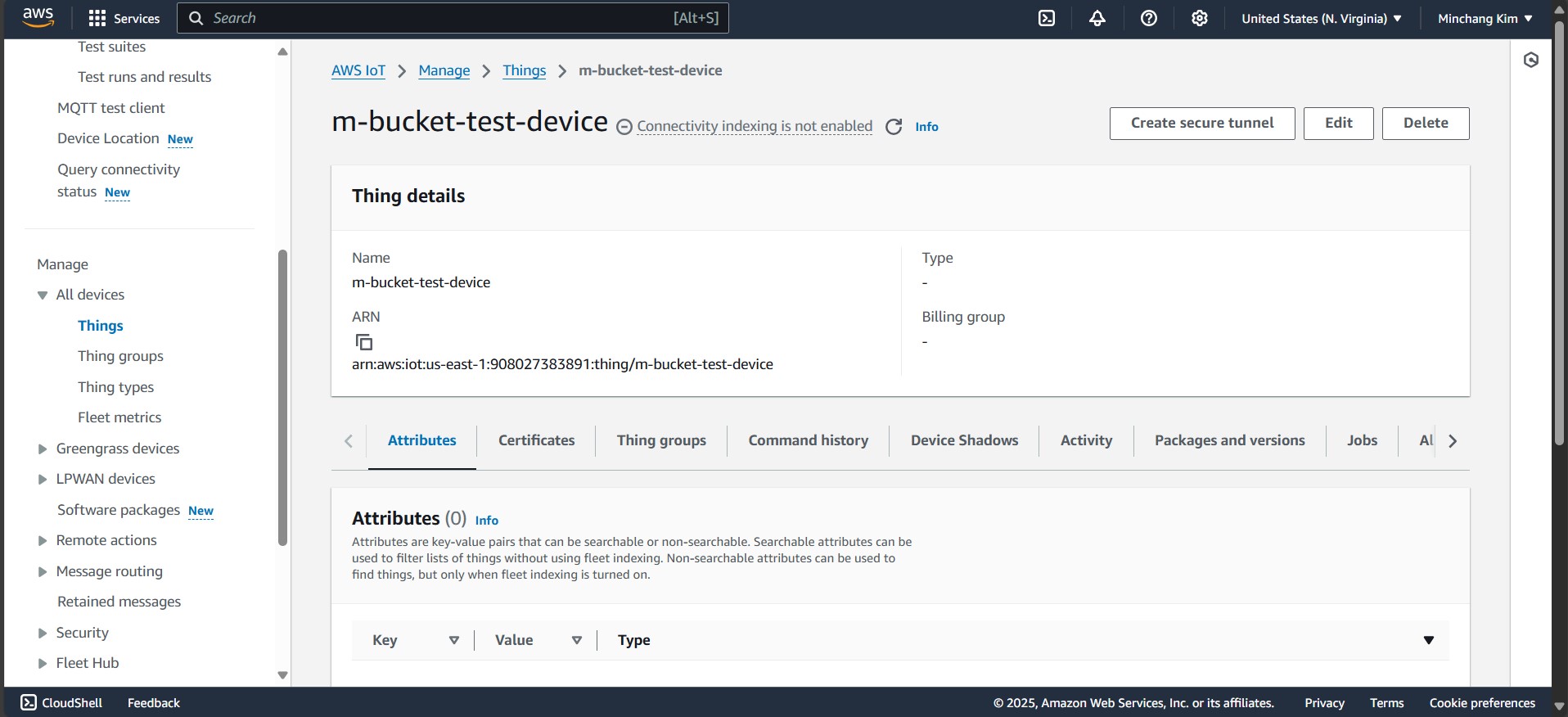The image size is (1568, 717).
Task: Click the sidebar vertical scrollbar thumb
Action: (282, 398)
